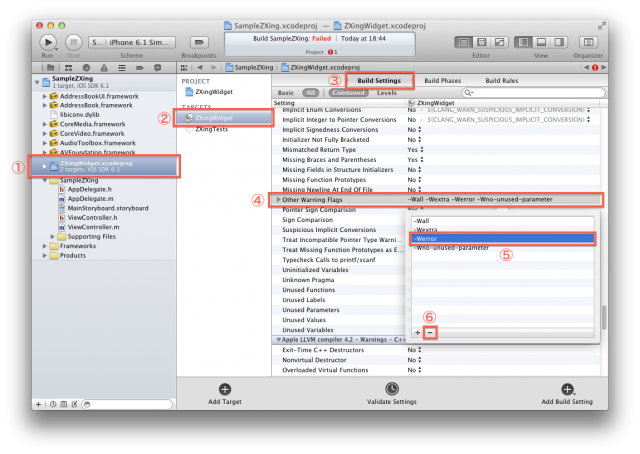Collapse Apple LLVM compiler Warnings C++ section
This screenshot has width=640, height=454.
pos(278,340)
